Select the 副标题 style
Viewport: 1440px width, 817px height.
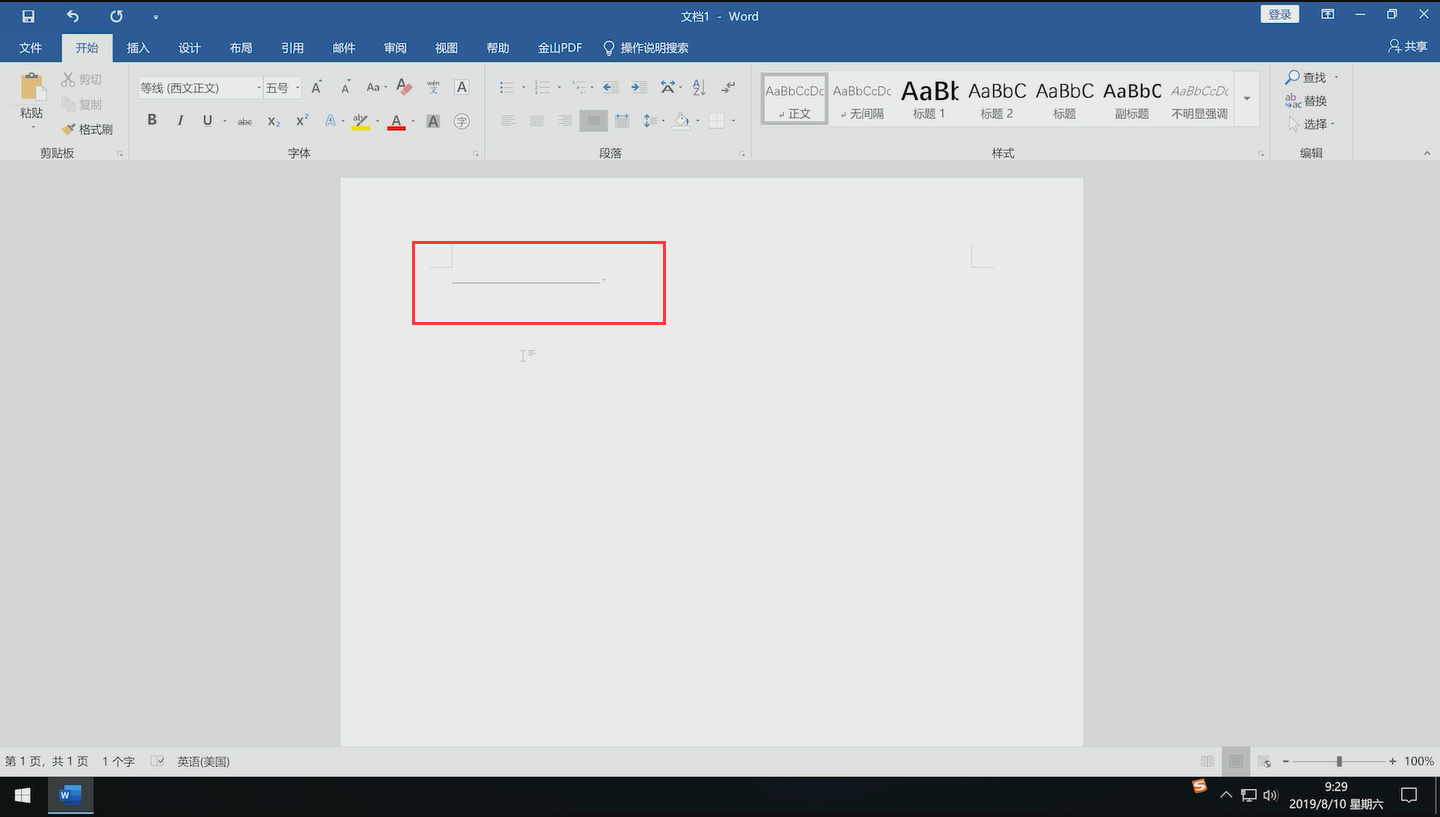1132,98
